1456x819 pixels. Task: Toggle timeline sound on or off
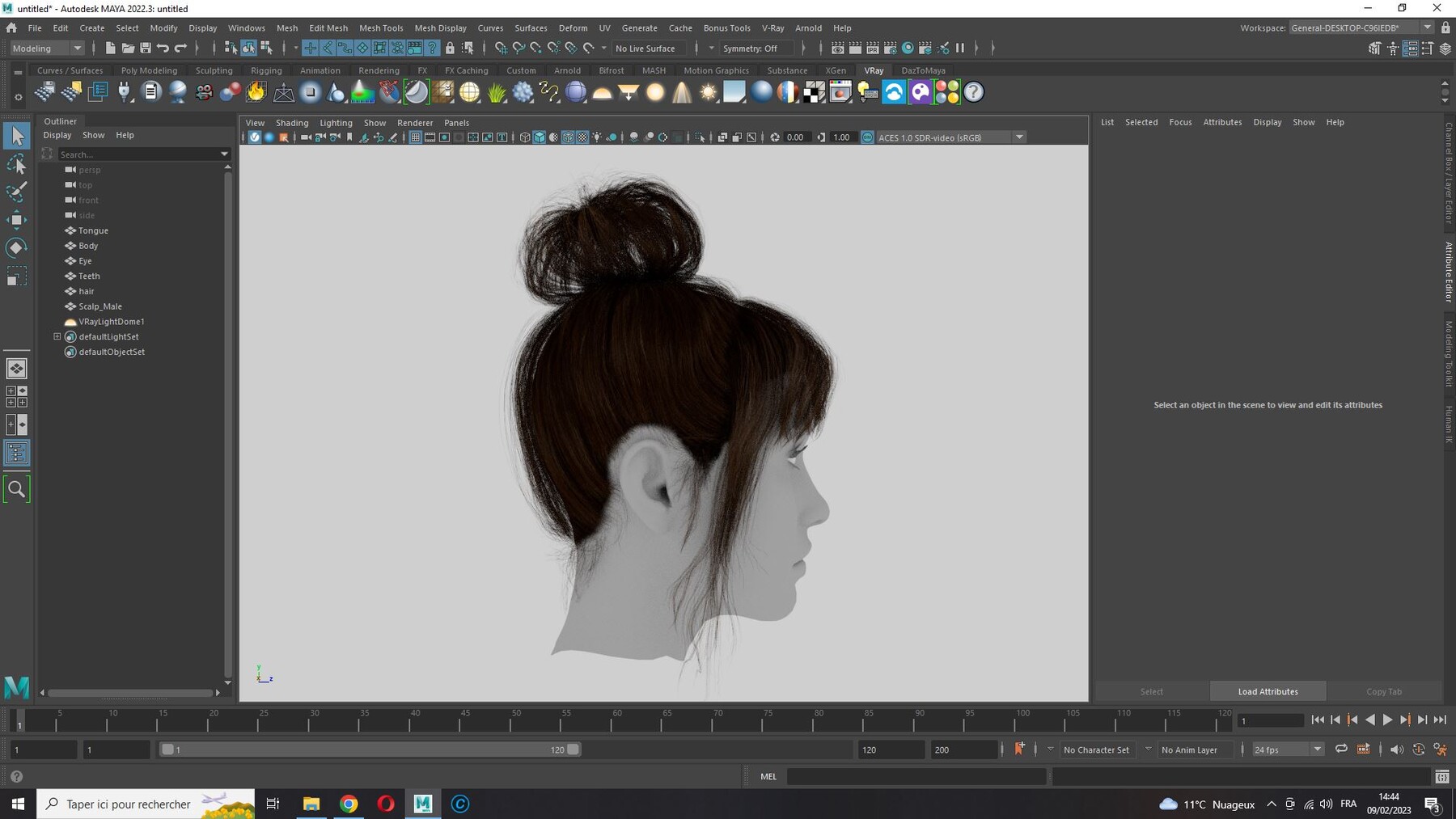(x=1397, y=749)
